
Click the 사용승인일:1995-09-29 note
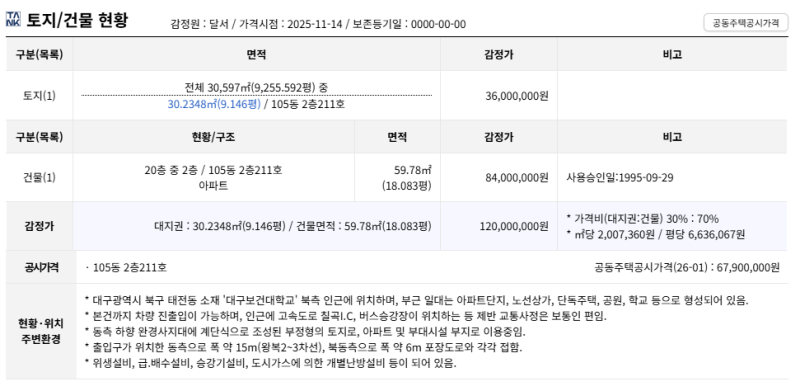click(x=620, y=178)
